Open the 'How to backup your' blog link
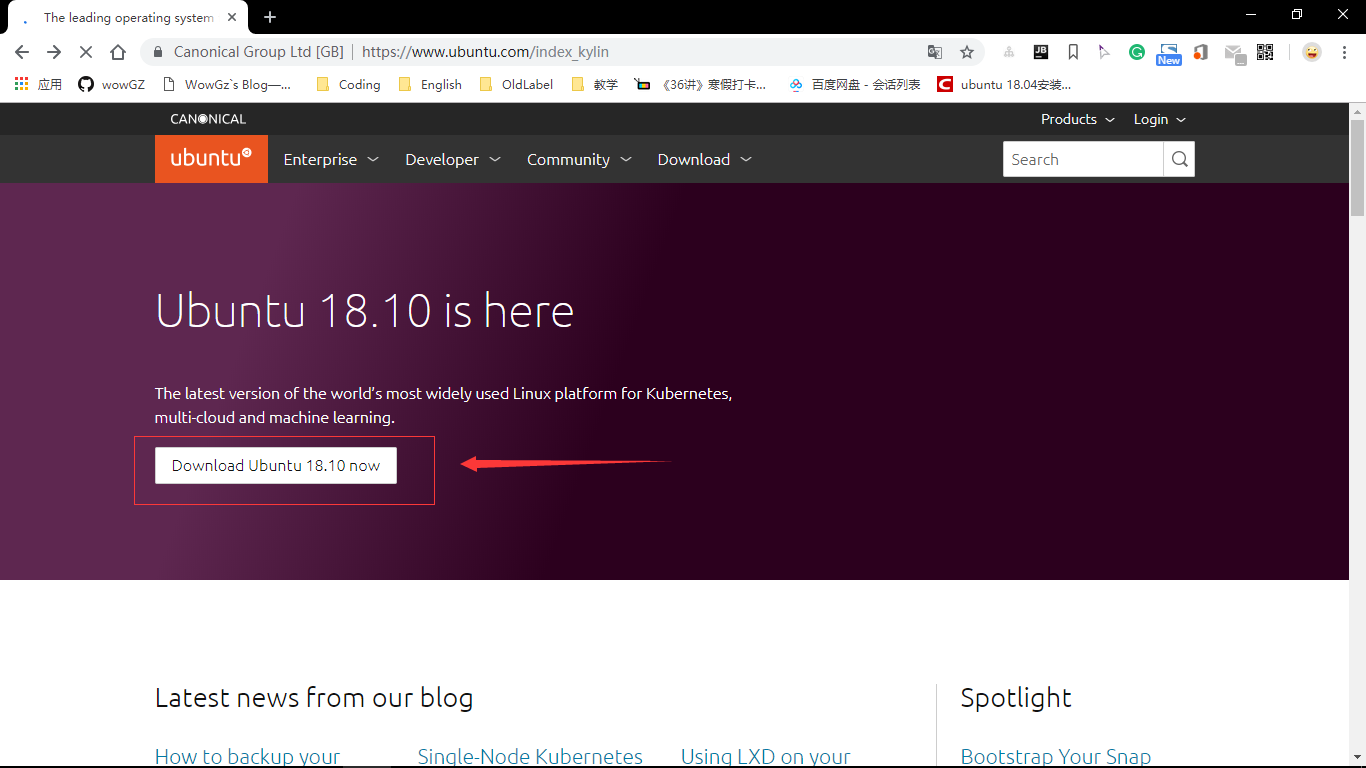1366x768 pixels. pyautogui.click(x=248, y=757)
